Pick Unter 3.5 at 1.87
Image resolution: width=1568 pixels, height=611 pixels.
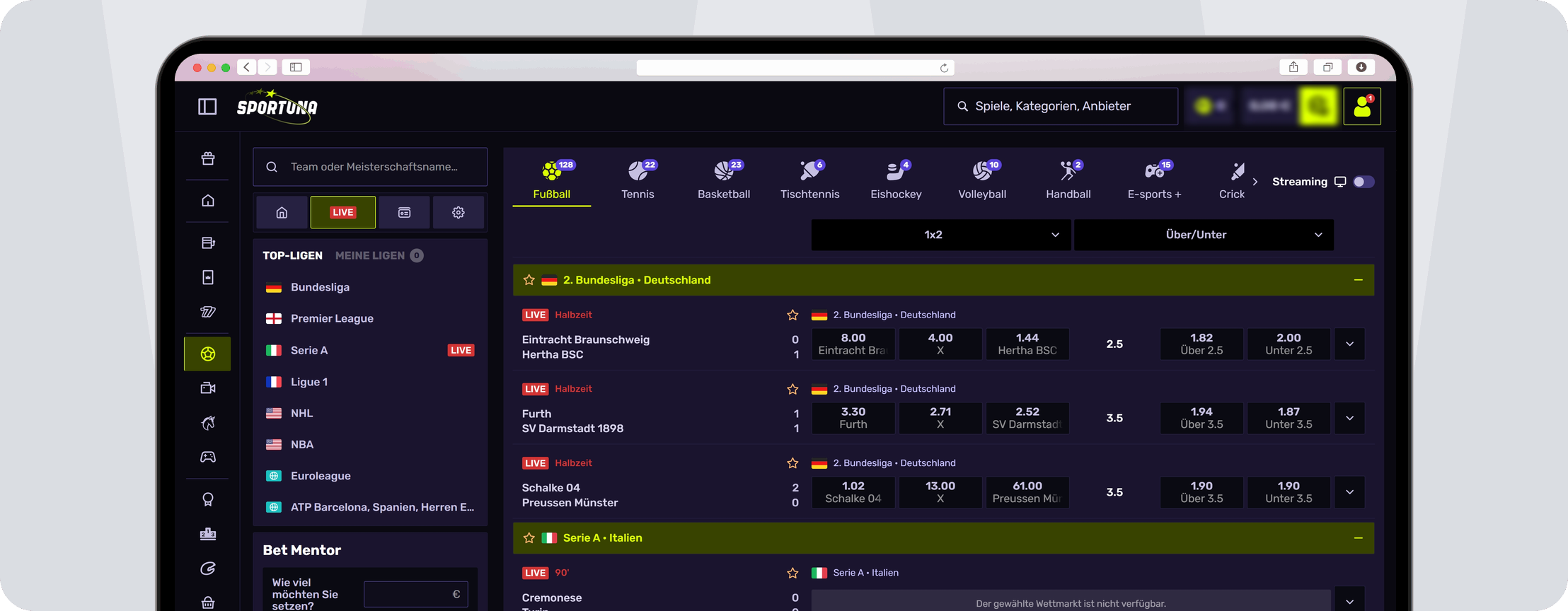(1289, 418)
